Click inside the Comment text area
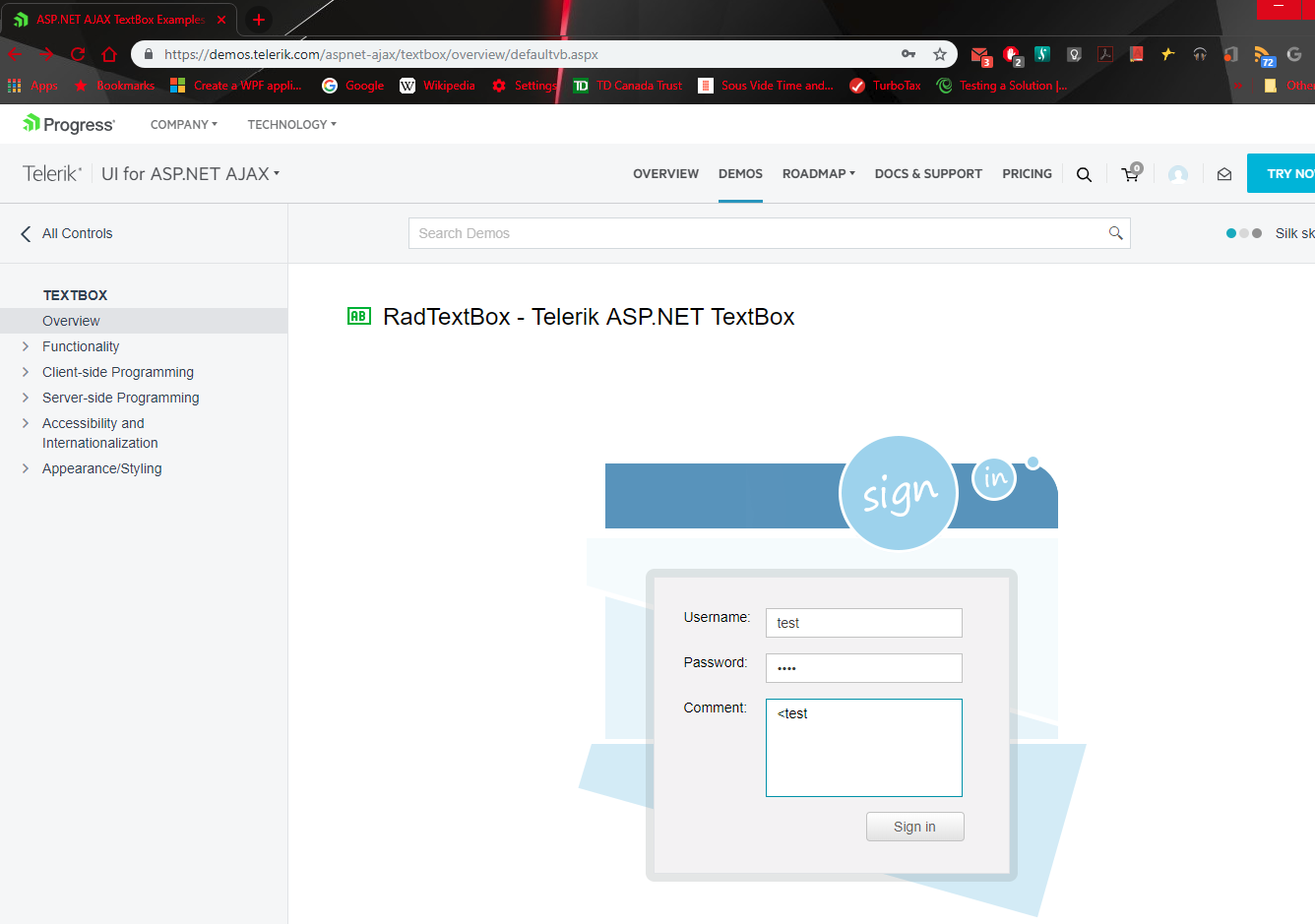 tap(864, 748)
